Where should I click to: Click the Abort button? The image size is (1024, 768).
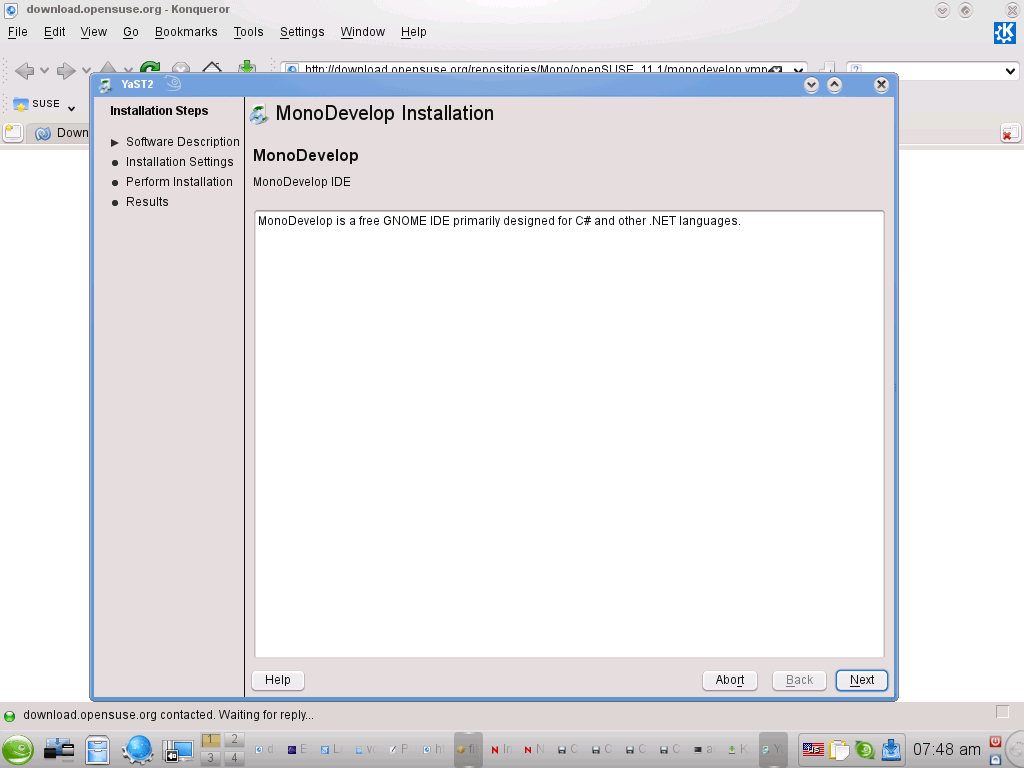(729, 680)
